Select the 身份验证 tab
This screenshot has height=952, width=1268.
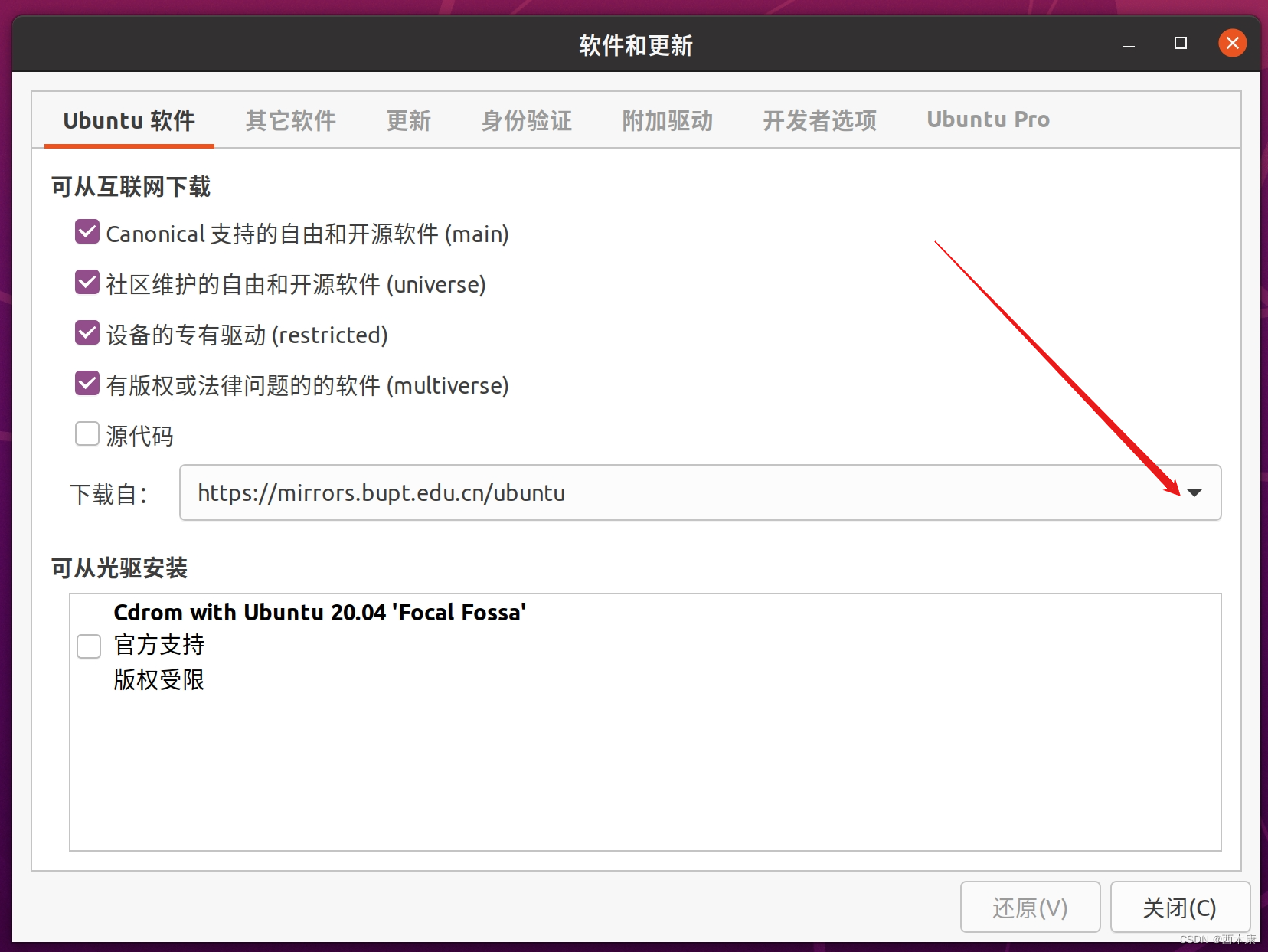click(x=527, y=120)
